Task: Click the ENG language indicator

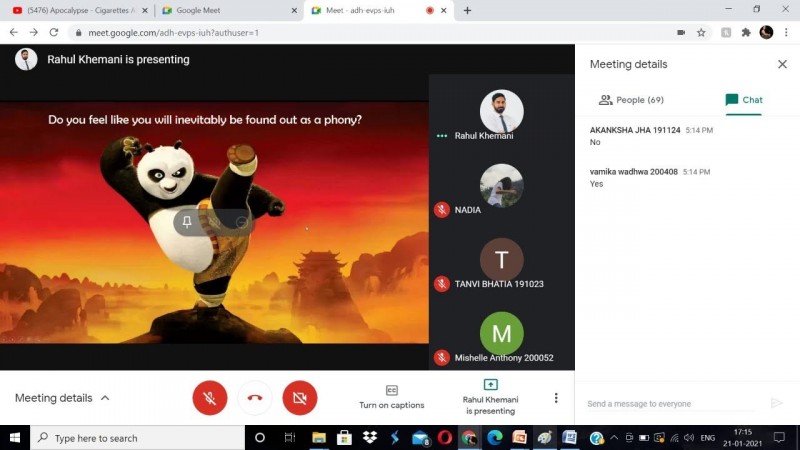Action: pyautogui.click(x=708, y=438)
